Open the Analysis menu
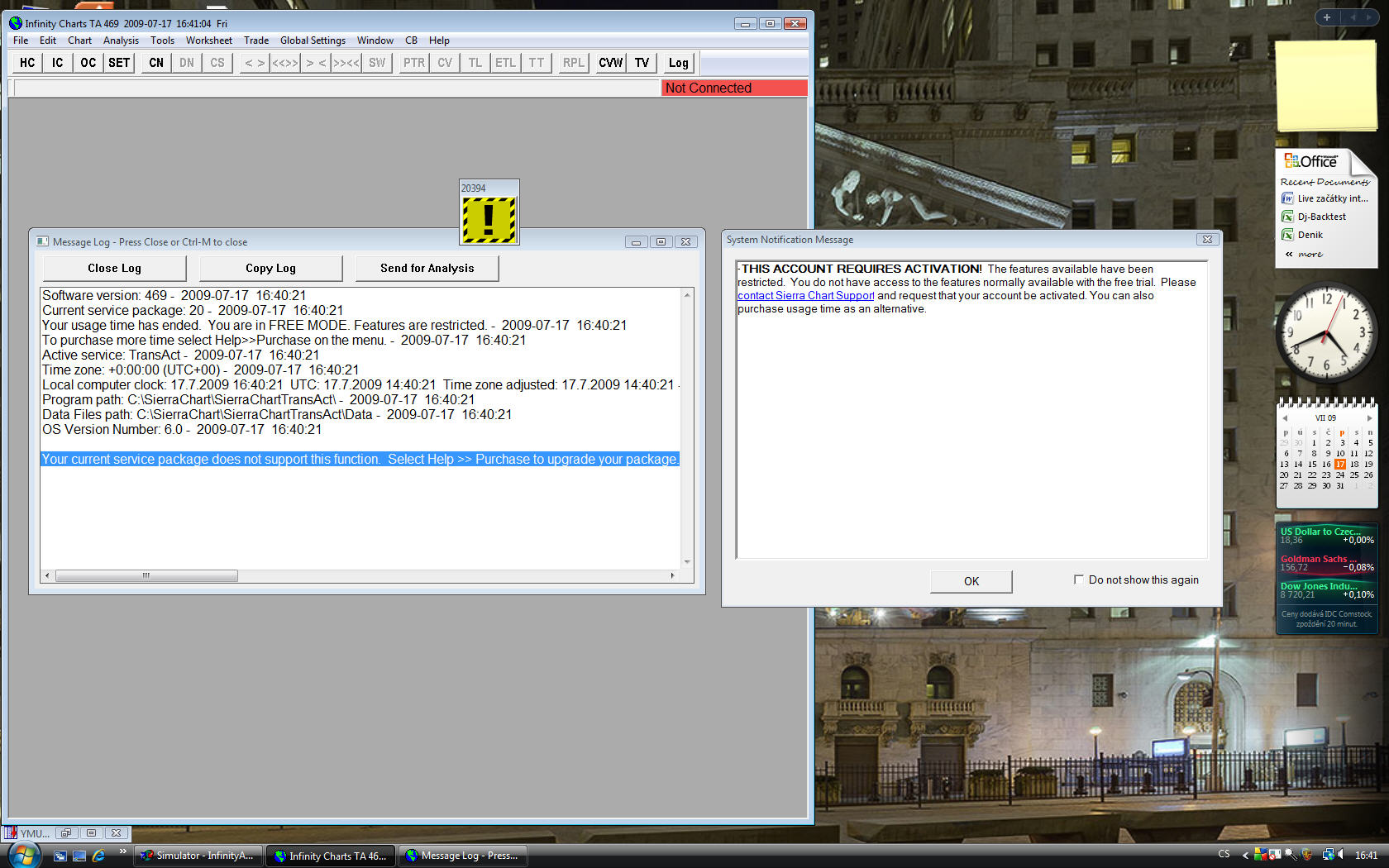Image resolution: width=1389 pixels, height=868 pixels. 121,41
